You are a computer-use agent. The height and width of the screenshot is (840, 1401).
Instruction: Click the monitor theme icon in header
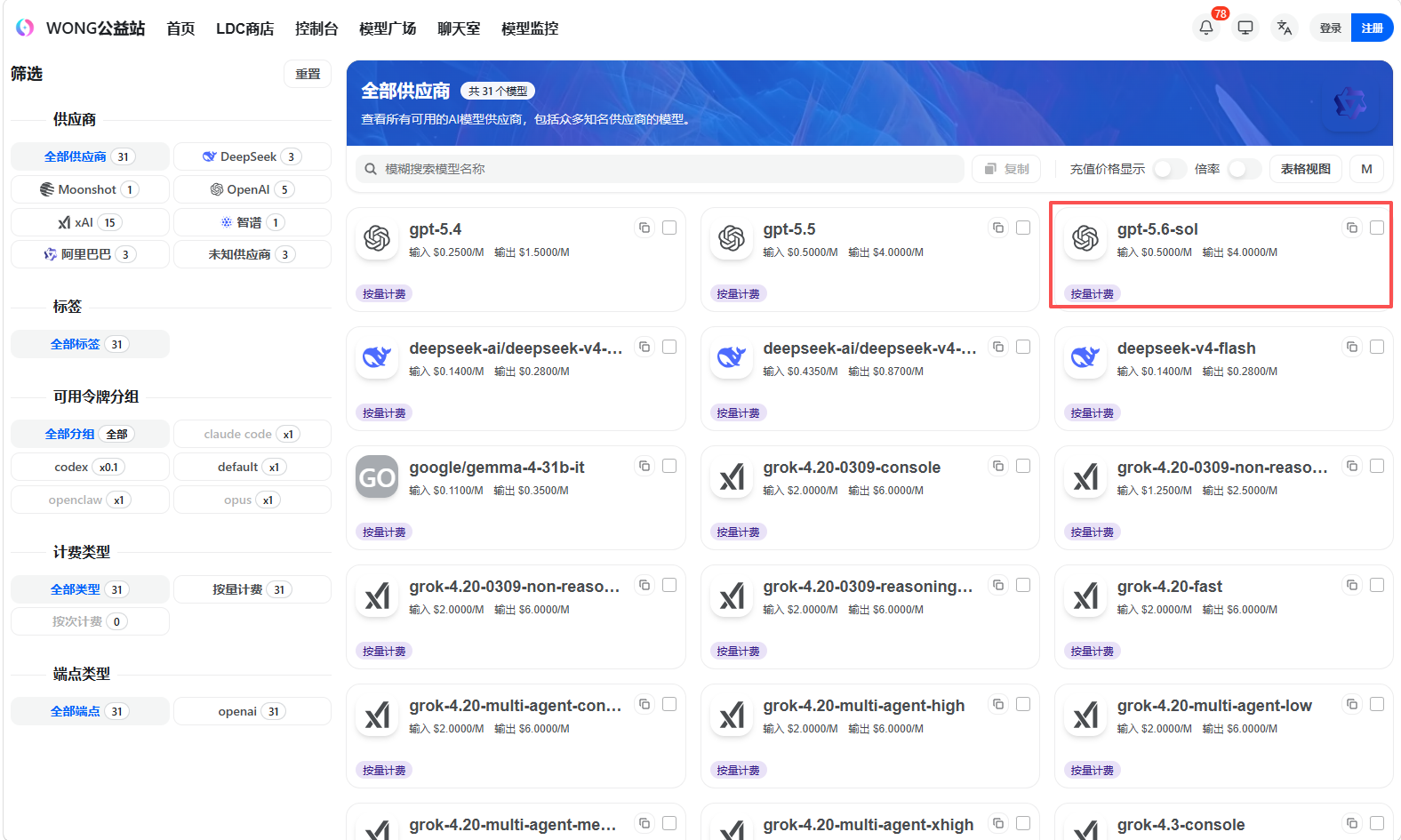pos(1245,28)
